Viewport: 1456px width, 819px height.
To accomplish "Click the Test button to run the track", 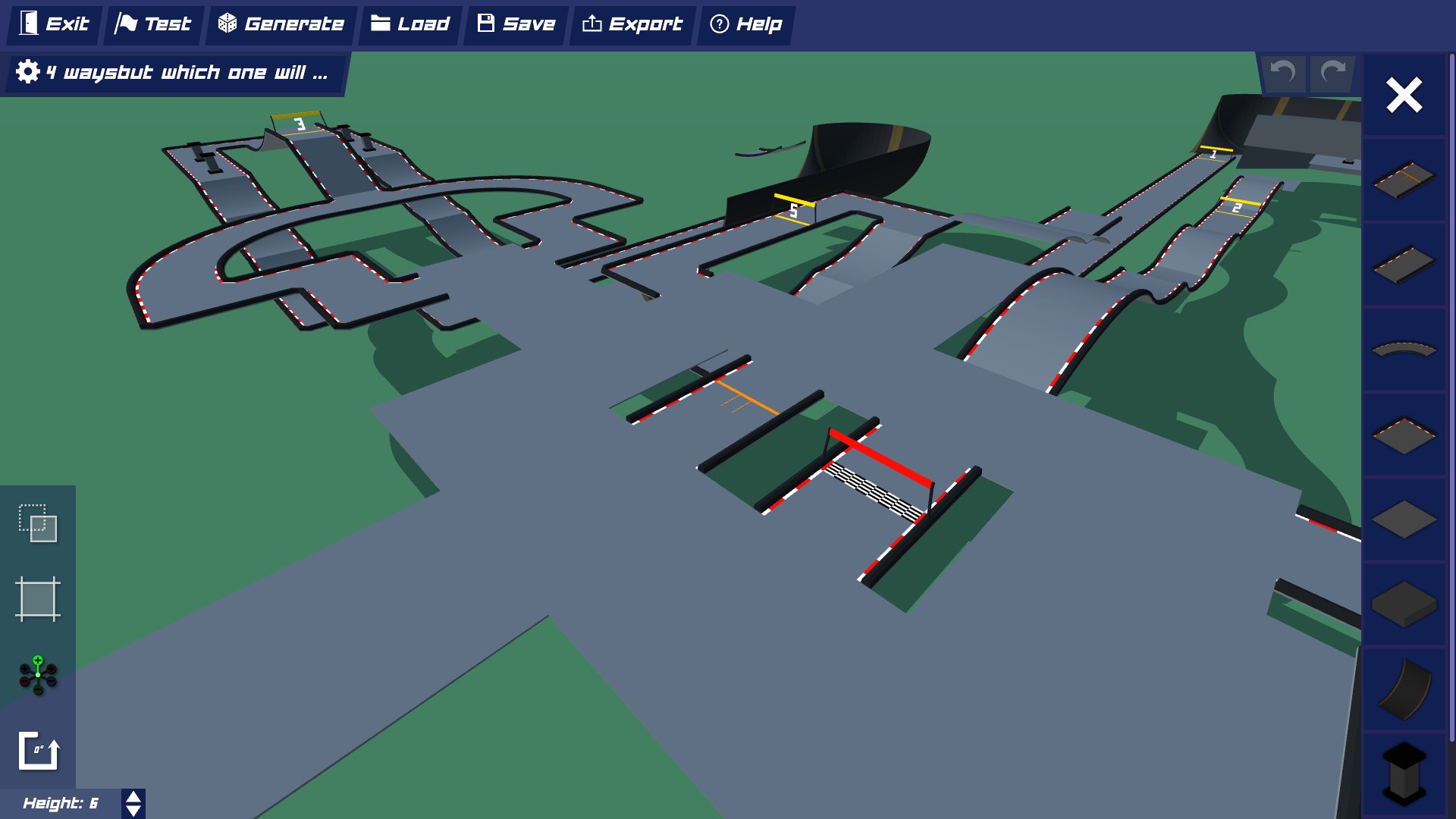I will tap(152, 24).
